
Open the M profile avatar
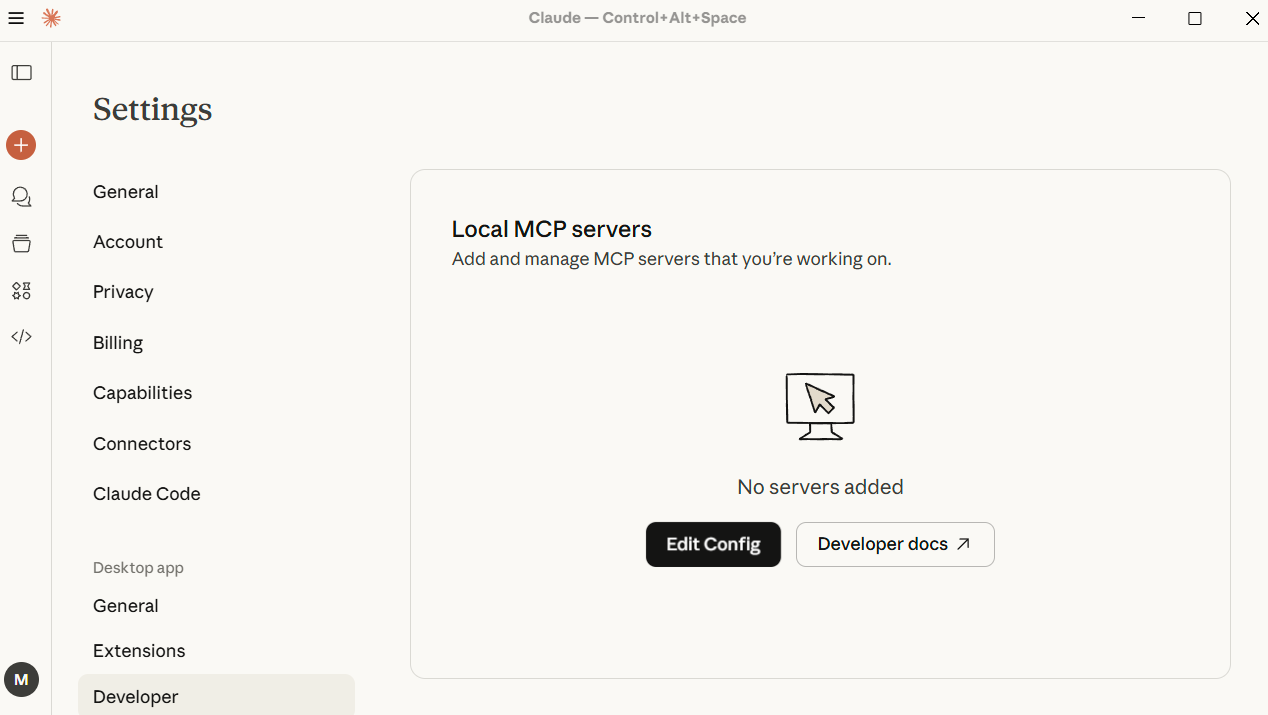coord(21,680)
